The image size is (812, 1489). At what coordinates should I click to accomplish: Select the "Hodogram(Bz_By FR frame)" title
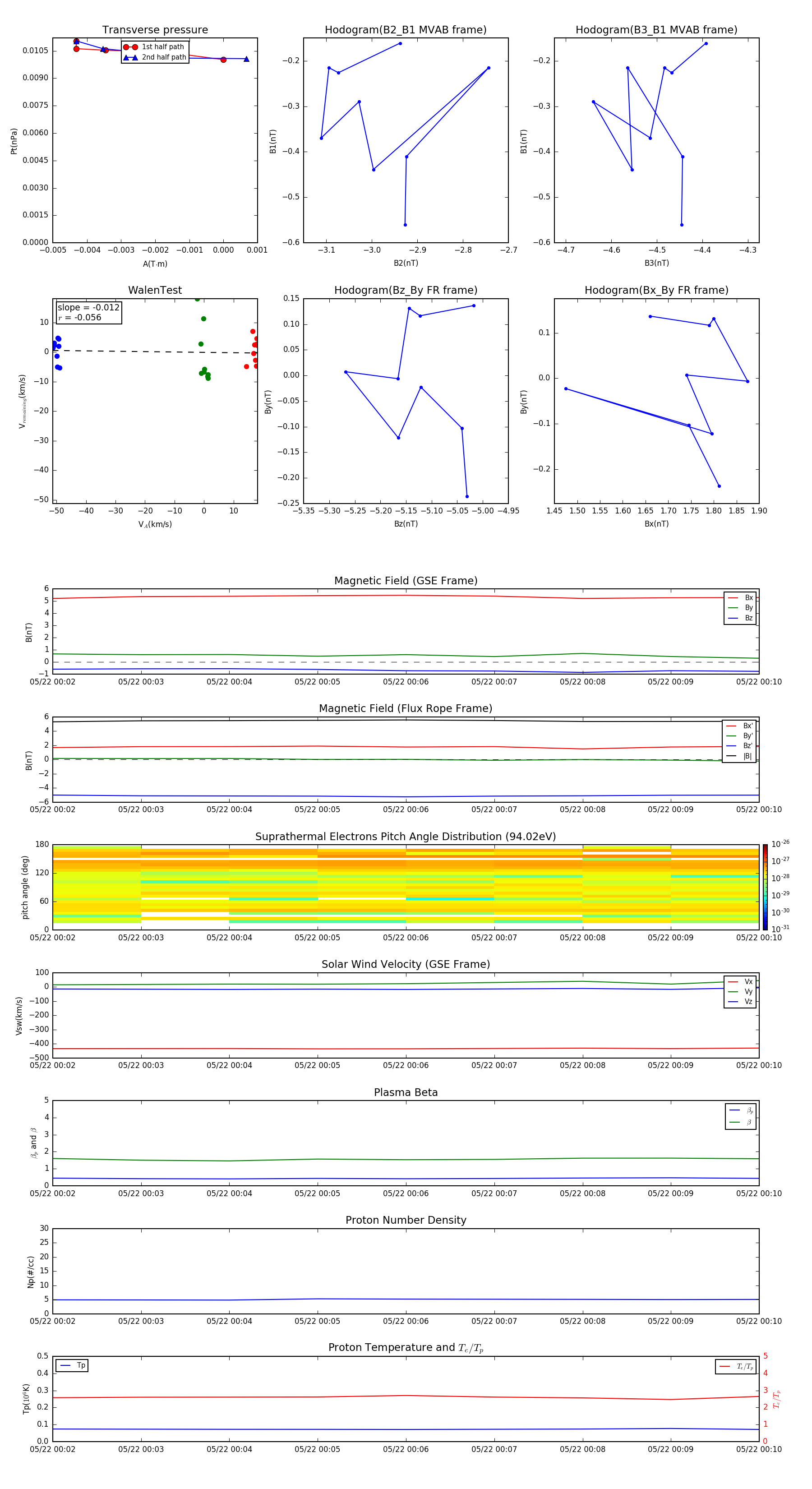tap(406, 290)
